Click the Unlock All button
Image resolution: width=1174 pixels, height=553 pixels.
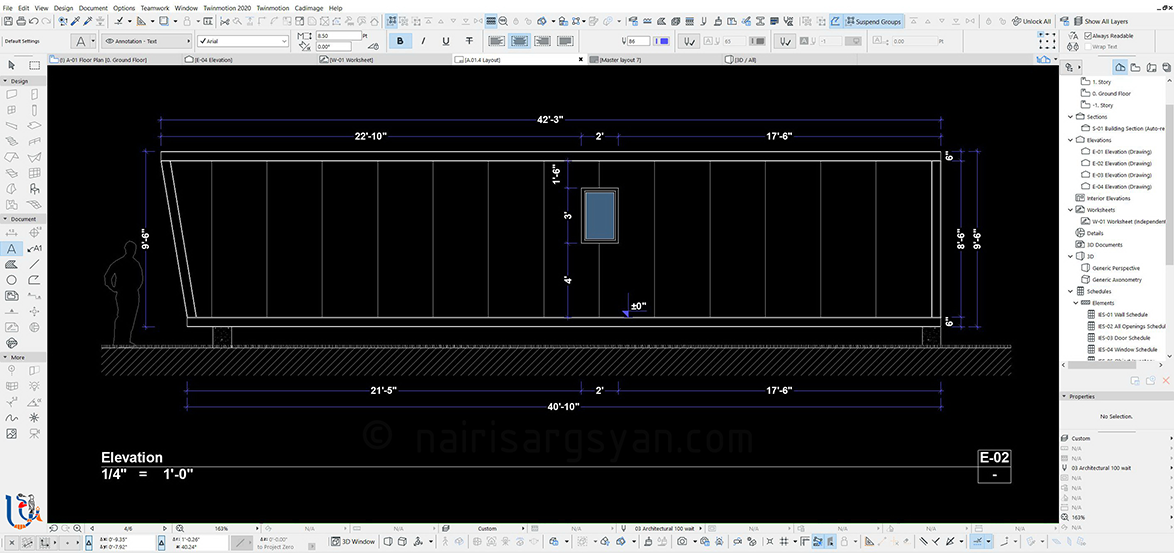click(1031, 22)
